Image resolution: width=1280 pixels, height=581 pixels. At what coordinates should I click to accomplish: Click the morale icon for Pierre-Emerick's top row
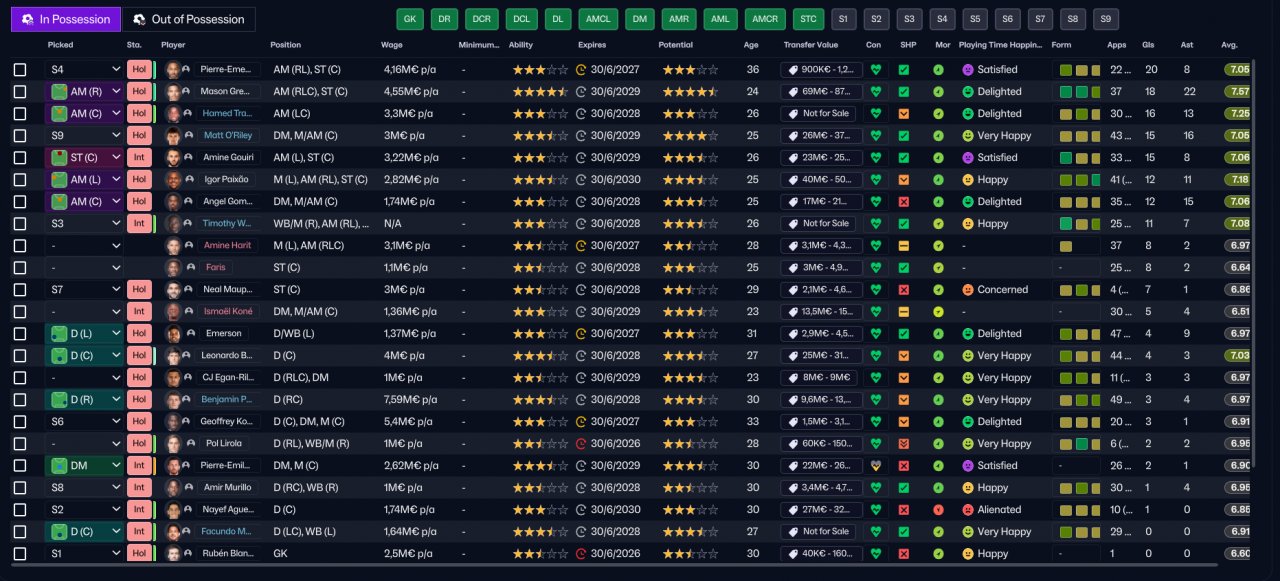938,70
